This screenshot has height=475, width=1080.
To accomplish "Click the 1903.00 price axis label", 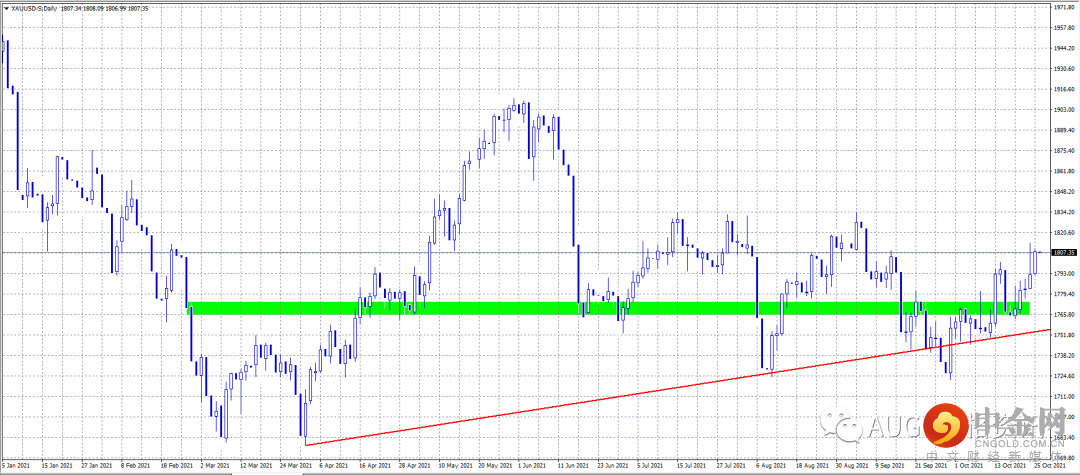I will tap(1064, 109).
